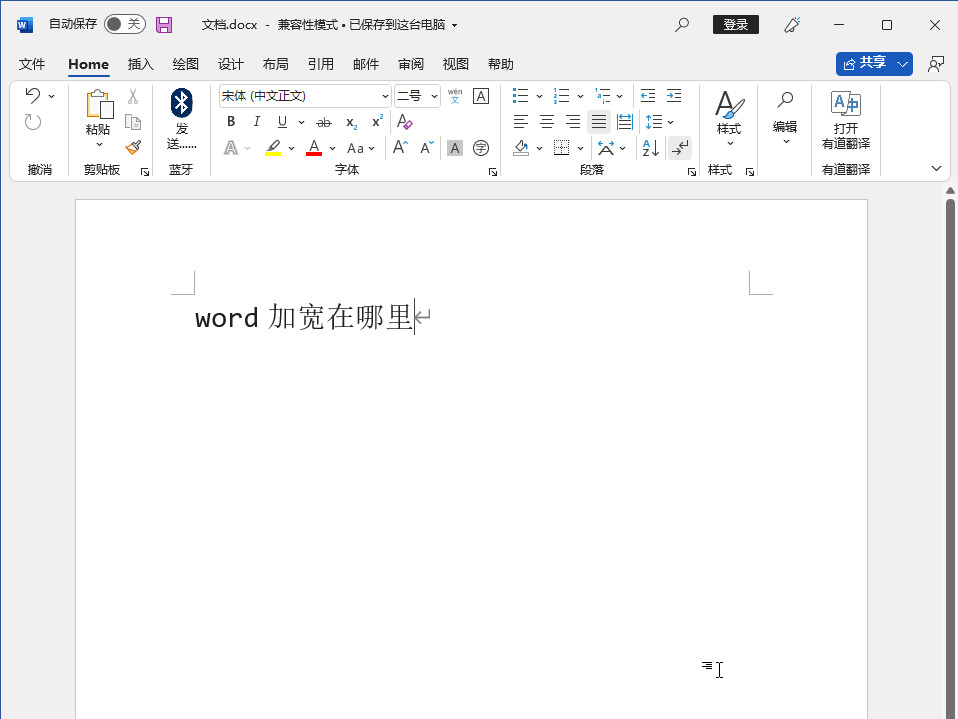This screenshot has width=958, height=719.
Task: Open the search magnifier in title bar
Action: coord(682,24)
